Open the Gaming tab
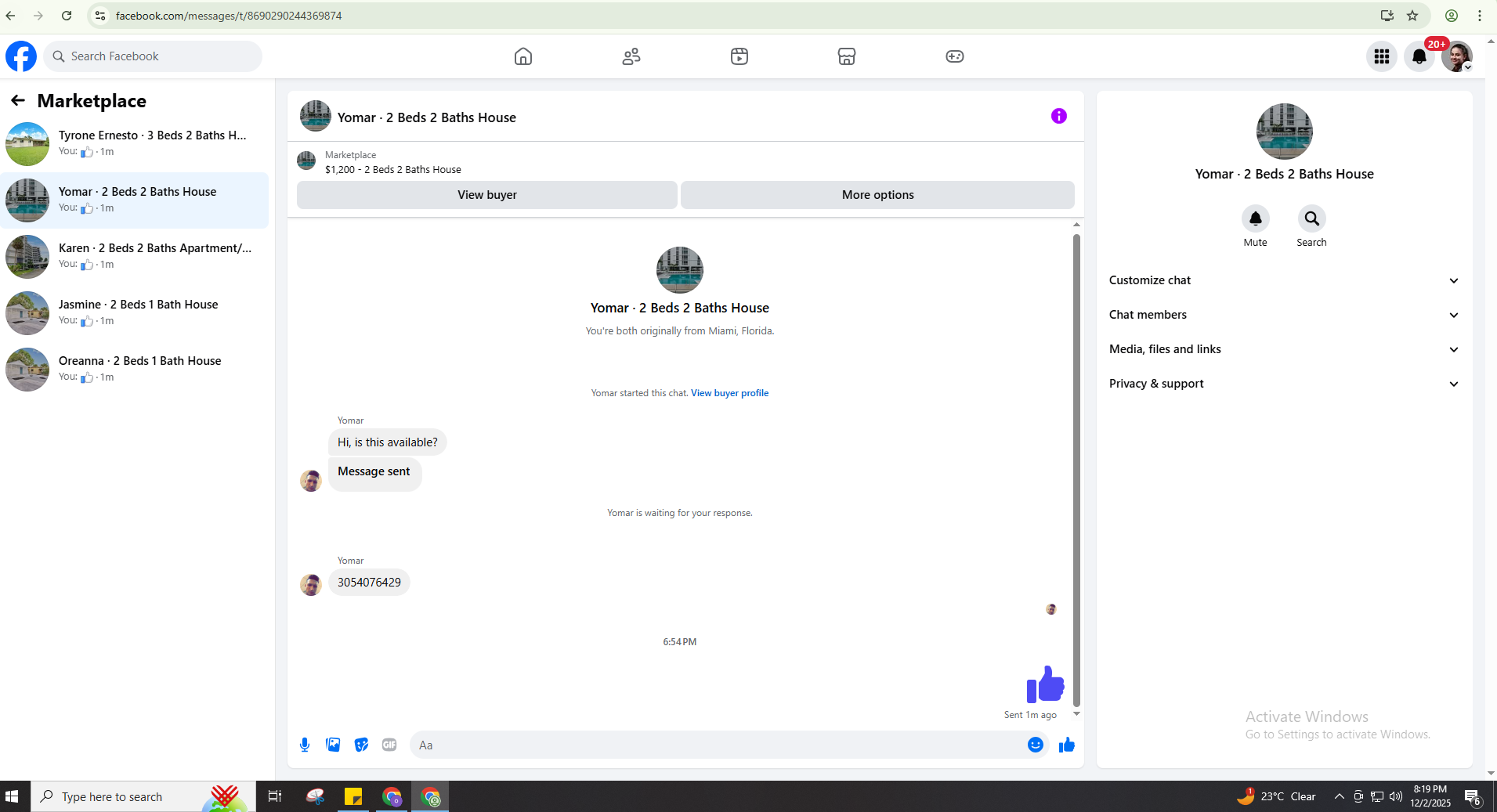The height and width of the screenshot is (812, 1497). 955,56
